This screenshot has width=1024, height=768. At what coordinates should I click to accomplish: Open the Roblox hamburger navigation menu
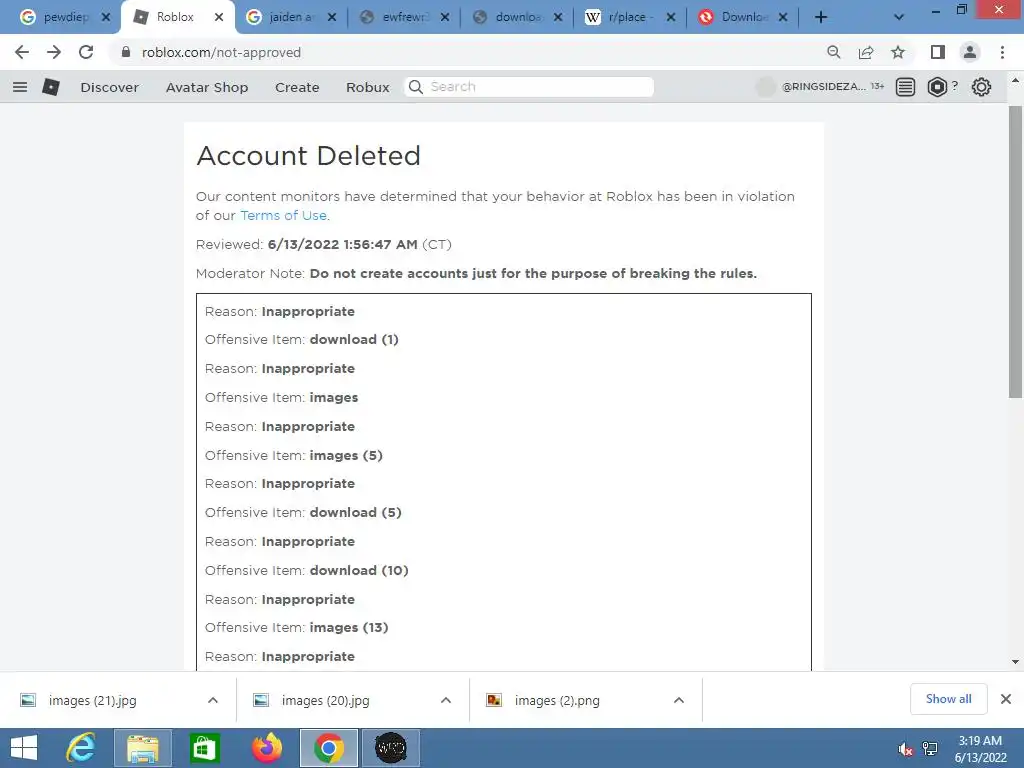pos(20,87)
